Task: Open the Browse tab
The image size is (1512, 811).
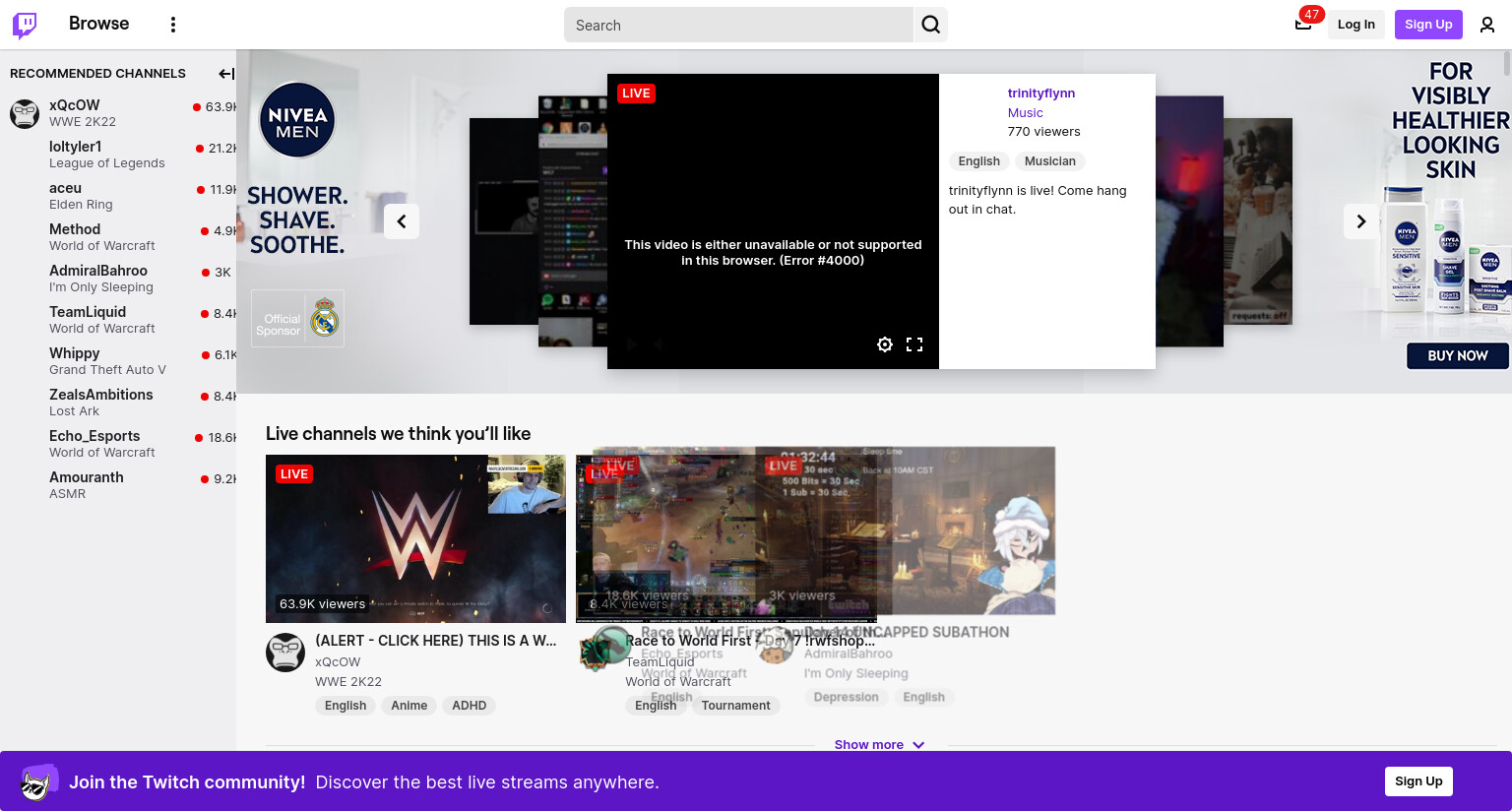Action: tap(98, 24)
